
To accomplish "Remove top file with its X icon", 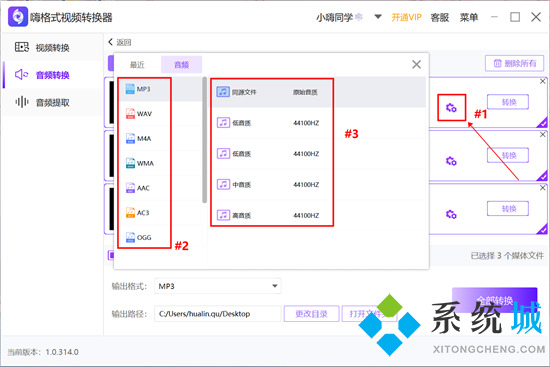I will (543, 81).
